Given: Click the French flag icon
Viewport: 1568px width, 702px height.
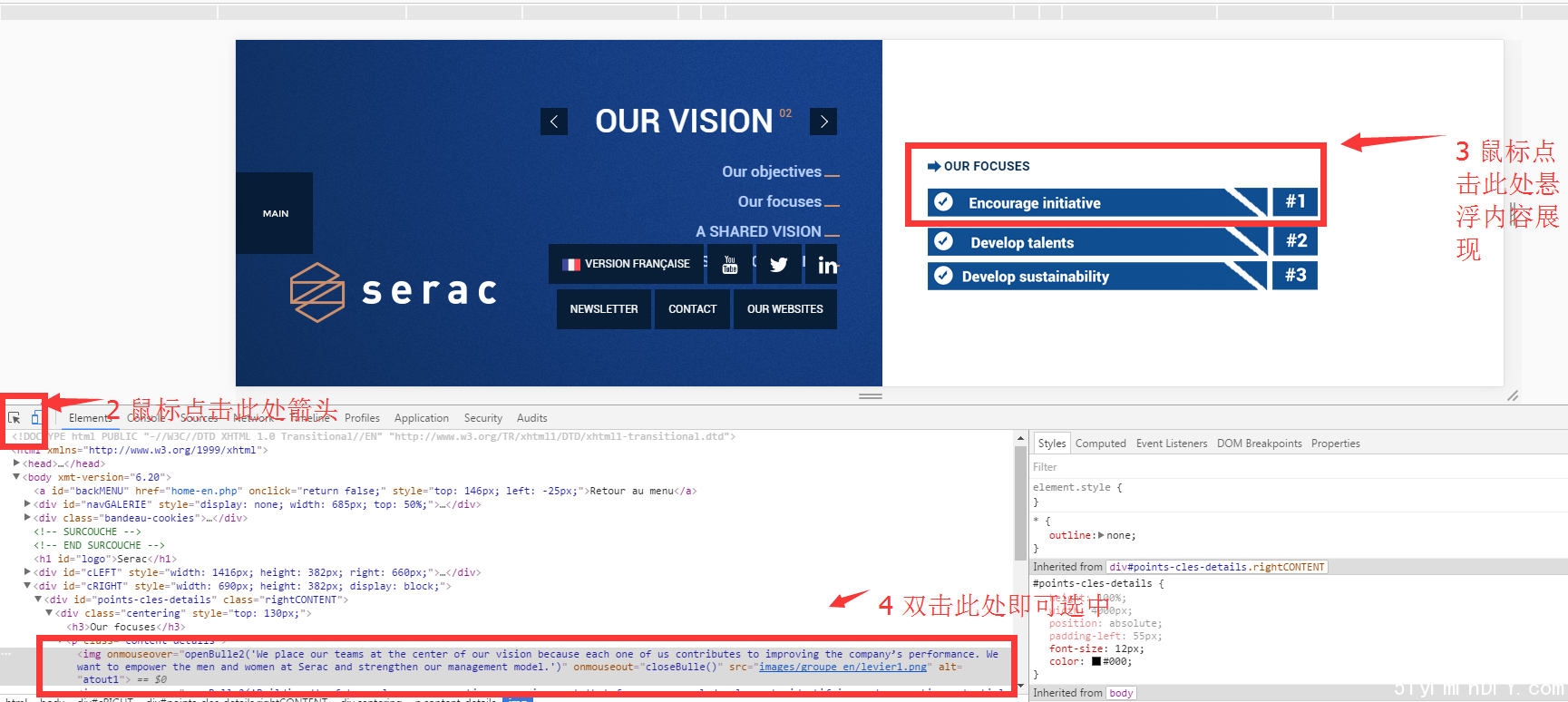Looking at the screenshot, I should coord(571,264).
